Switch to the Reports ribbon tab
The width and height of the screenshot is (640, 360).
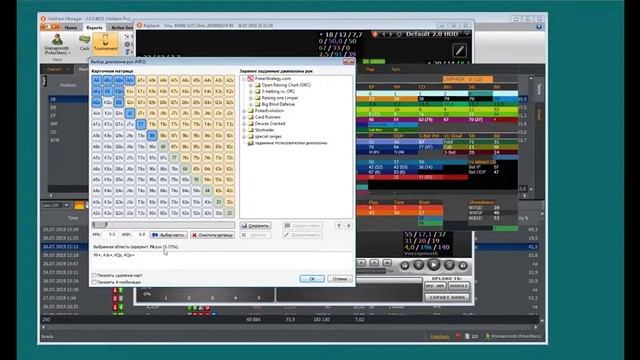pos(94,27)
